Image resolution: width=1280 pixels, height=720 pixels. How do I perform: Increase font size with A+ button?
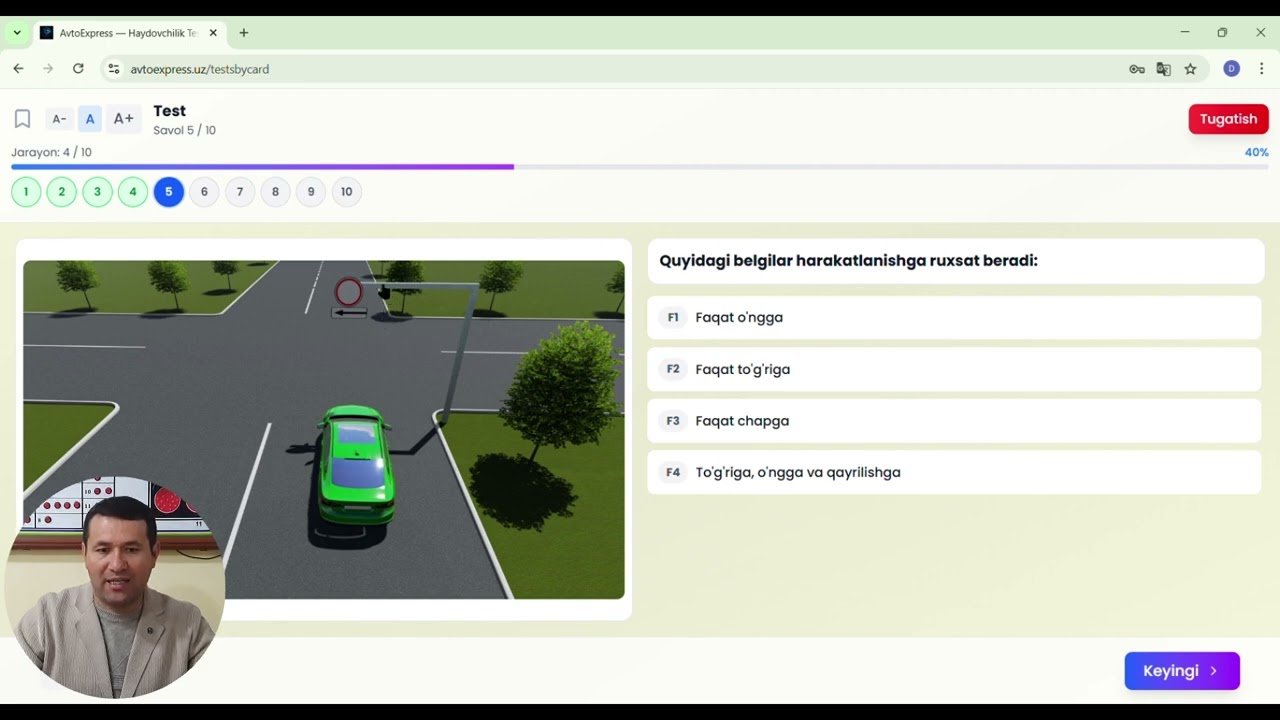pos(123,119)
